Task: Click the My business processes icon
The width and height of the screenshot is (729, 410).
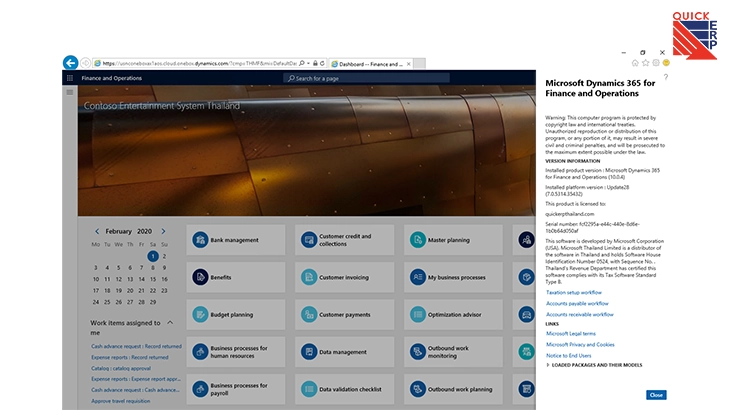Action: [418, 277]
